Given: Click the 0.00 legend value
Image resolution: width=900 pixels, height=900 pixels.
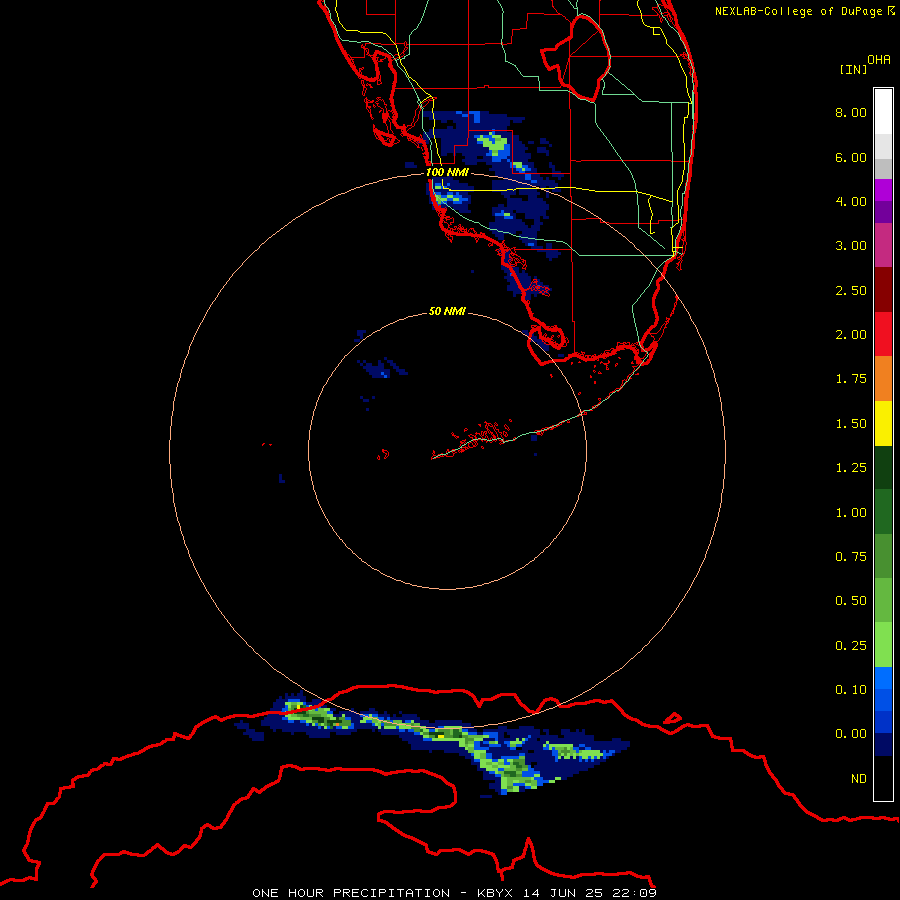Looking at the screenshot, I should coord(851,734).
